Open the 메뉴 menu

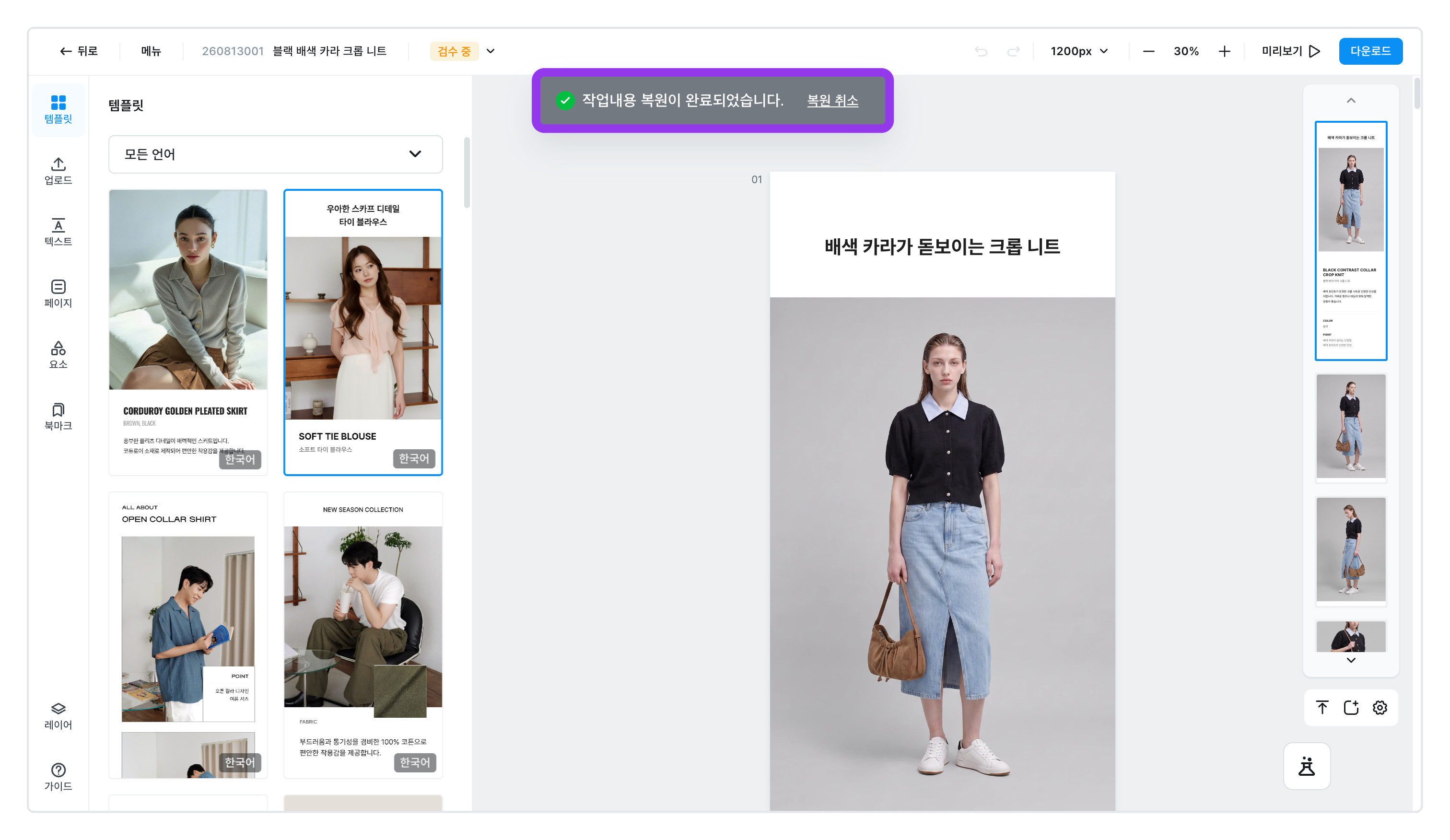coord(152,51)
